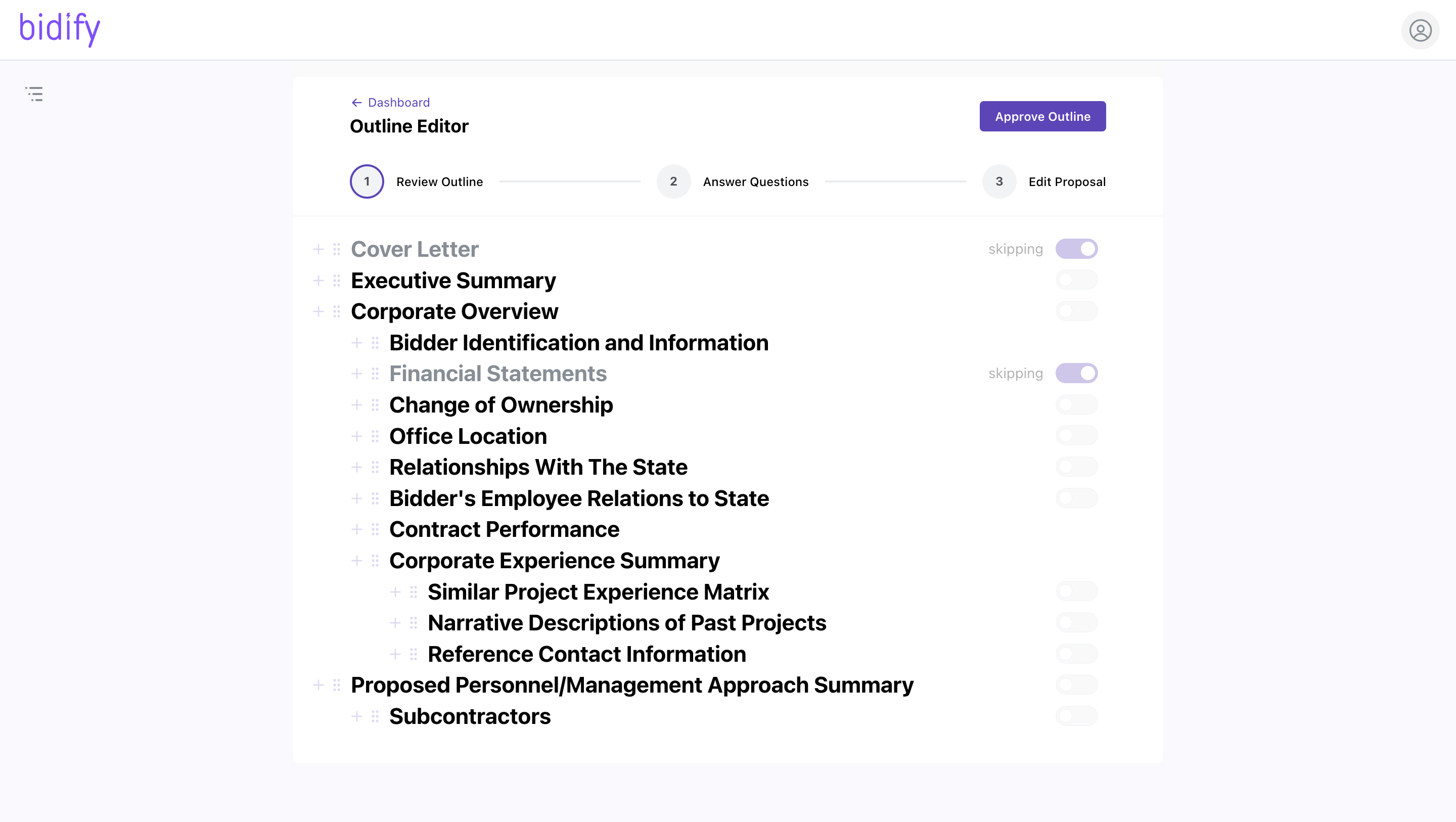Click plus beside Proposed Personnel/Management Approach Summary
Screen dimensions: 1456x822
pyautogui.click(x=318, y=685)
